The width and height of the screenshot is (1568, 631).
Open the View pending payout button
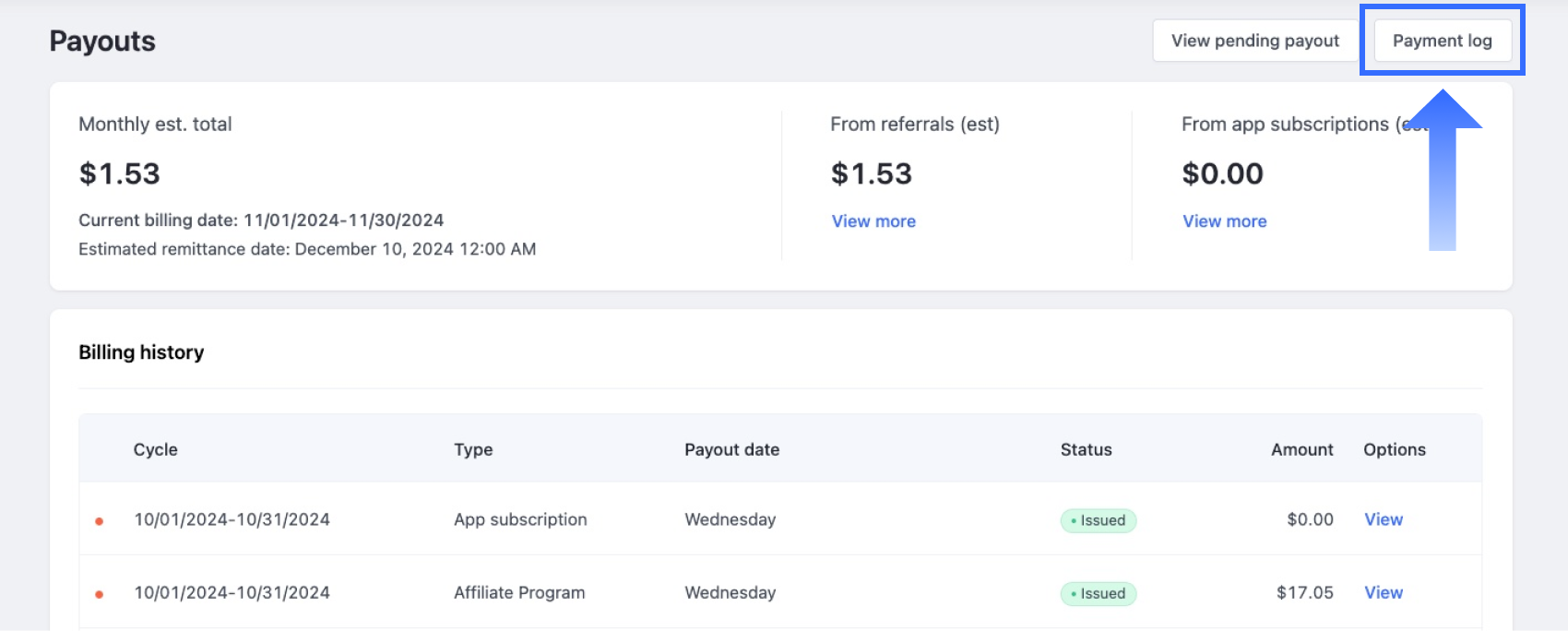(x=1254, y=41)
